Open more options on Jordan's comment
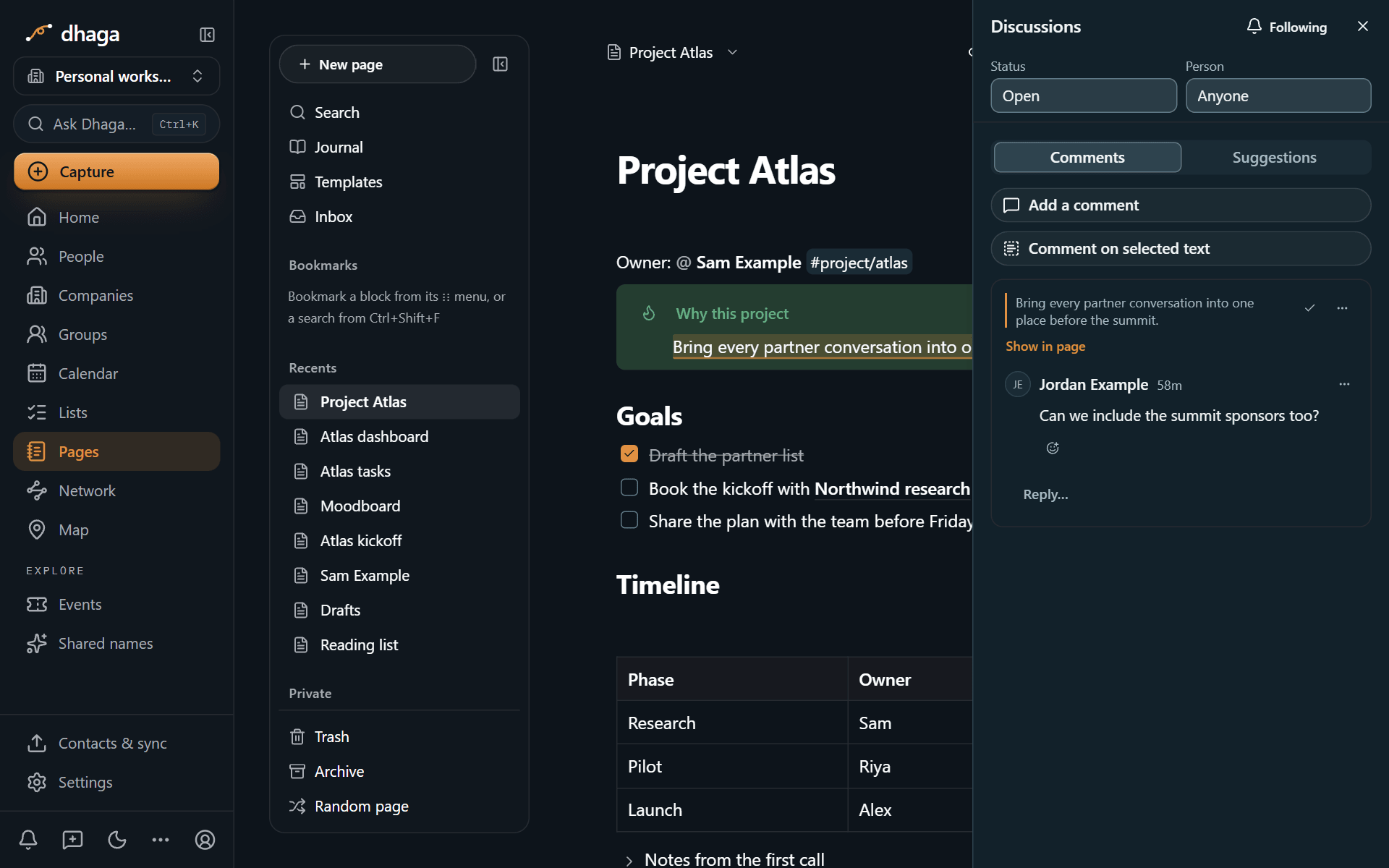Image resolution: width=1389 pixels, height=868 pixels. [x=1344, y=384]
